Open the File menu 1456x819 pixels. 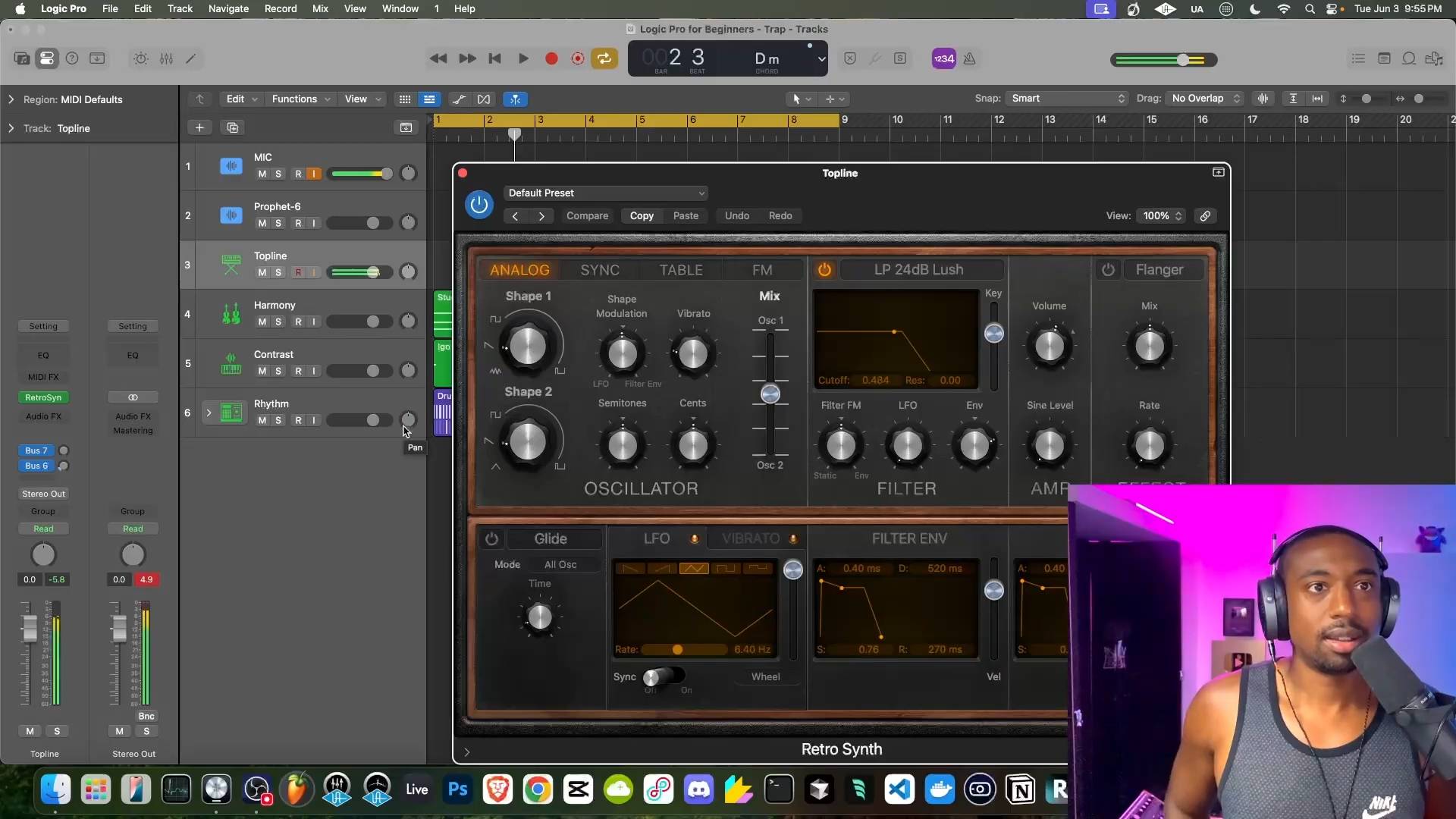click(x=110, y=8)
